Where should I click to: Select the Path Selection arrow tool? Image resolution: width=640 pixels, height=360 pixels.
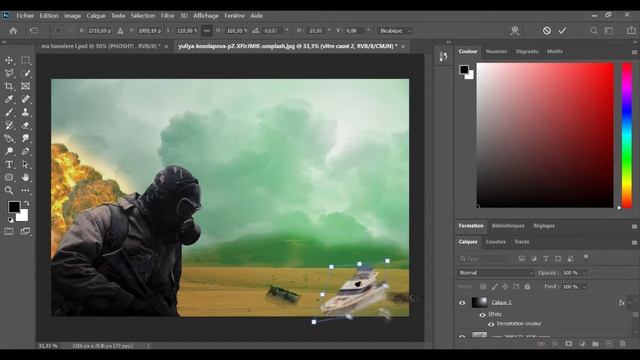[25, 164]
